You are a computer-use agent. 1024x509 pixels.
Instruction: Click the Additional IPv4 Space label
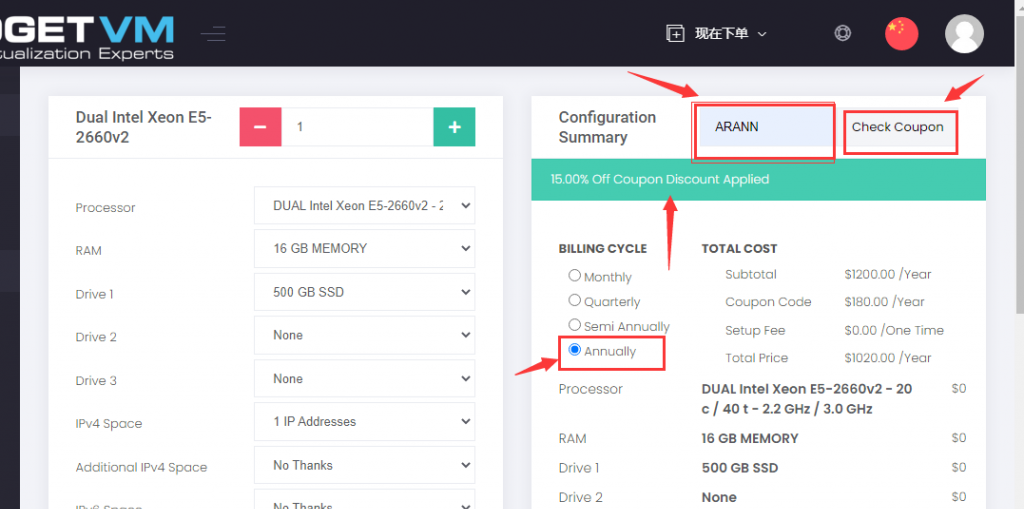point(141,467)
